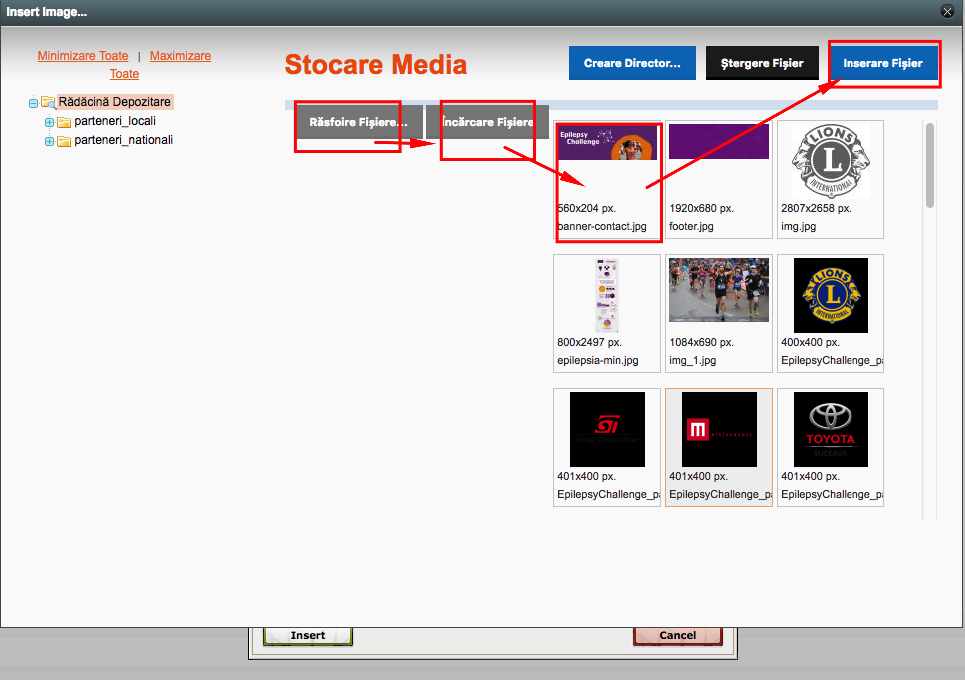Click the Inserare Fișier button

point(883,63)
